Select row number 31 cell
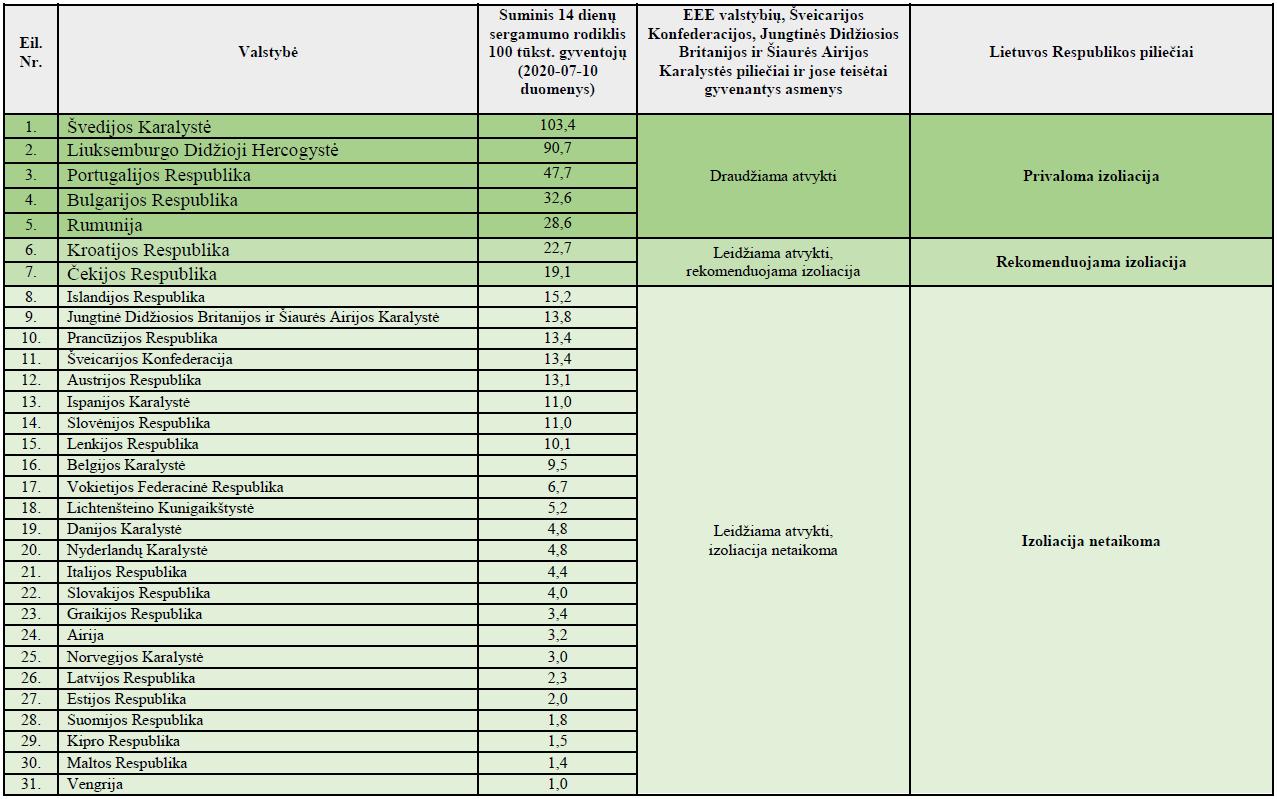The image size is (1277, 799). click(30, 784)
